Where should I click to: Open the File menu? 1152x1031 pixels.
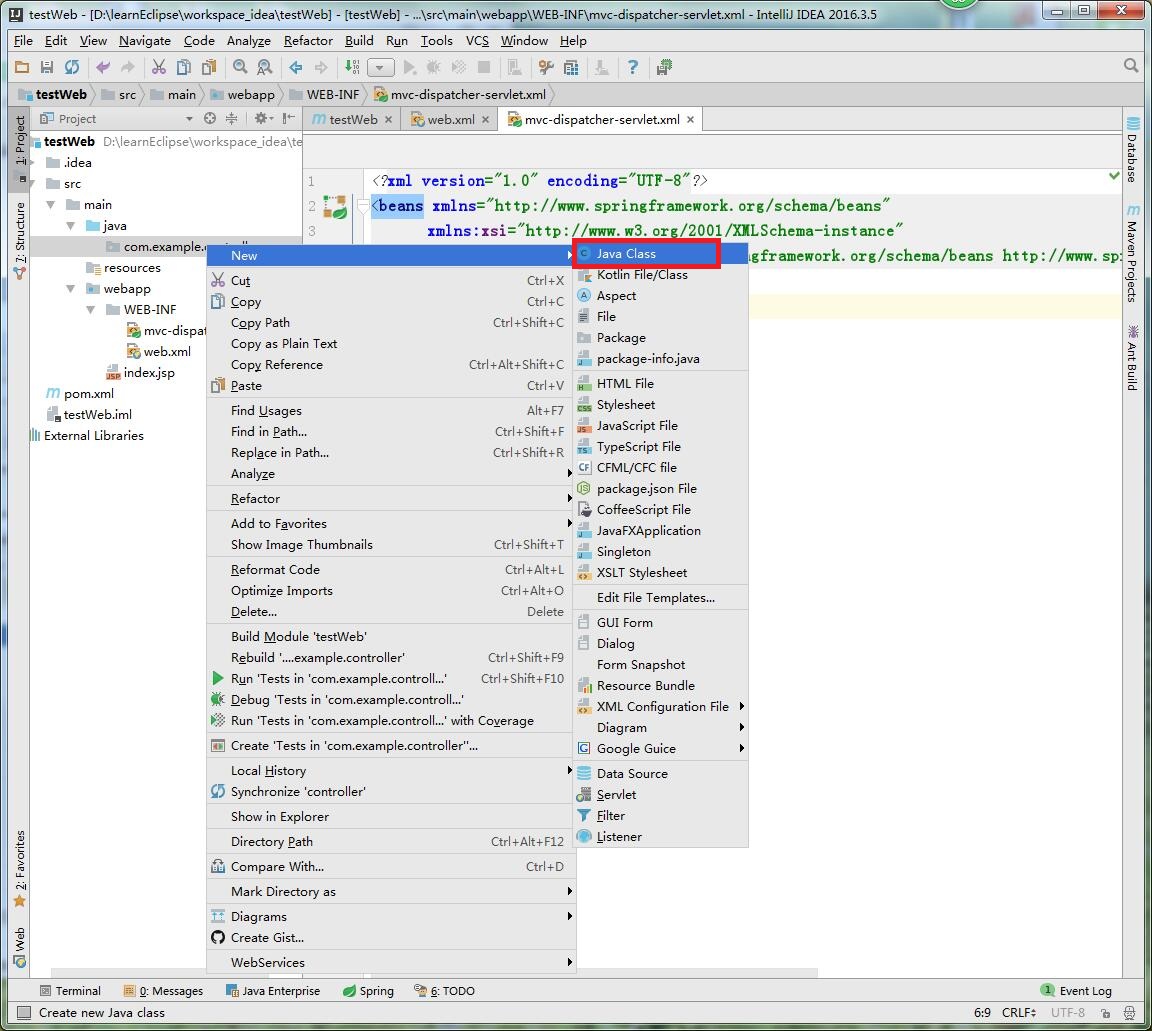click(24, 40)
